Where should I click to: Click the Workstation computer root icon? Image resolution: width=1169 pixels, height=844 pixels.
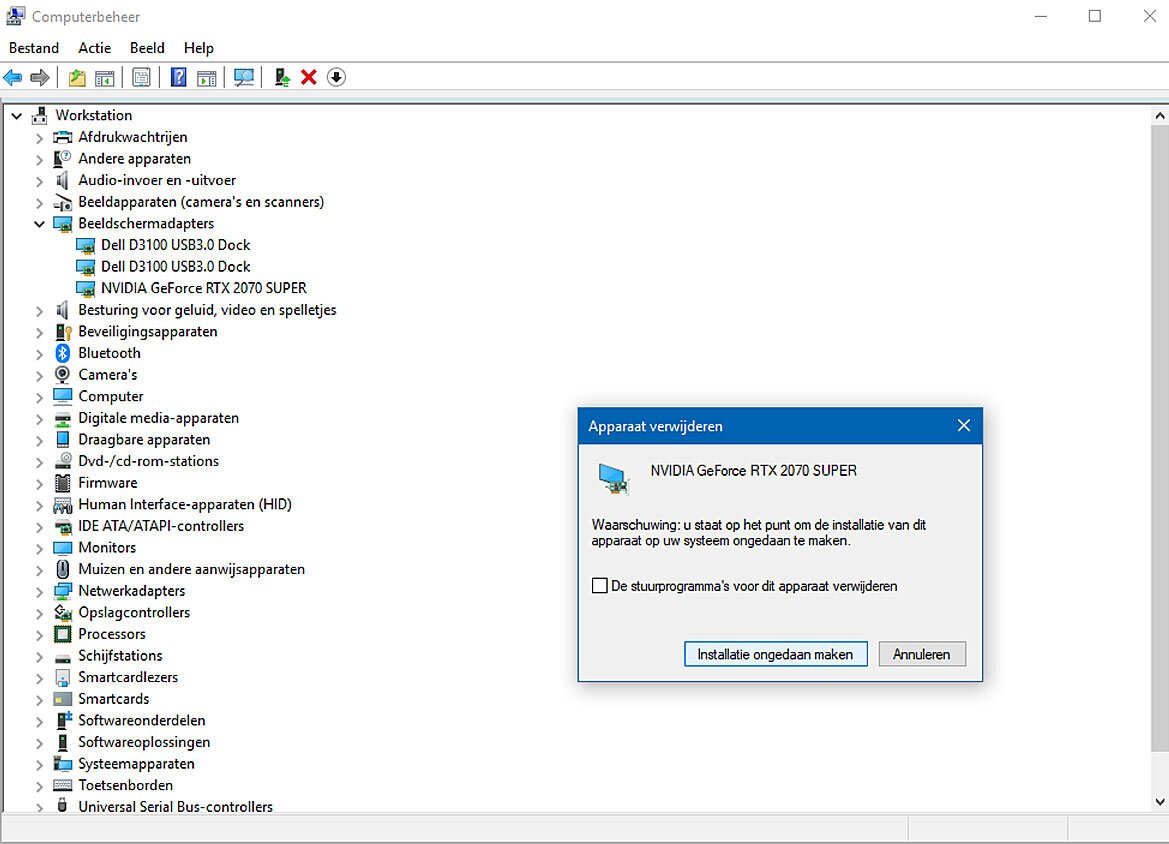(40, 115)
